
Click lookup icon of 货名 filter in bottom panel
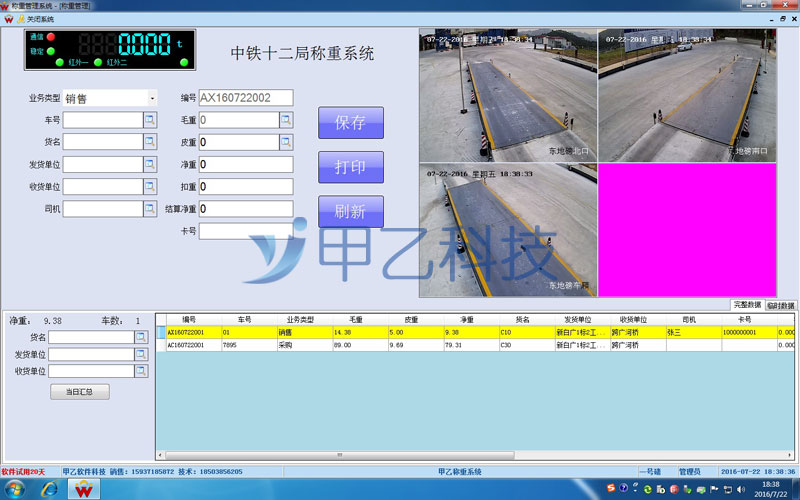pos(141,338)
